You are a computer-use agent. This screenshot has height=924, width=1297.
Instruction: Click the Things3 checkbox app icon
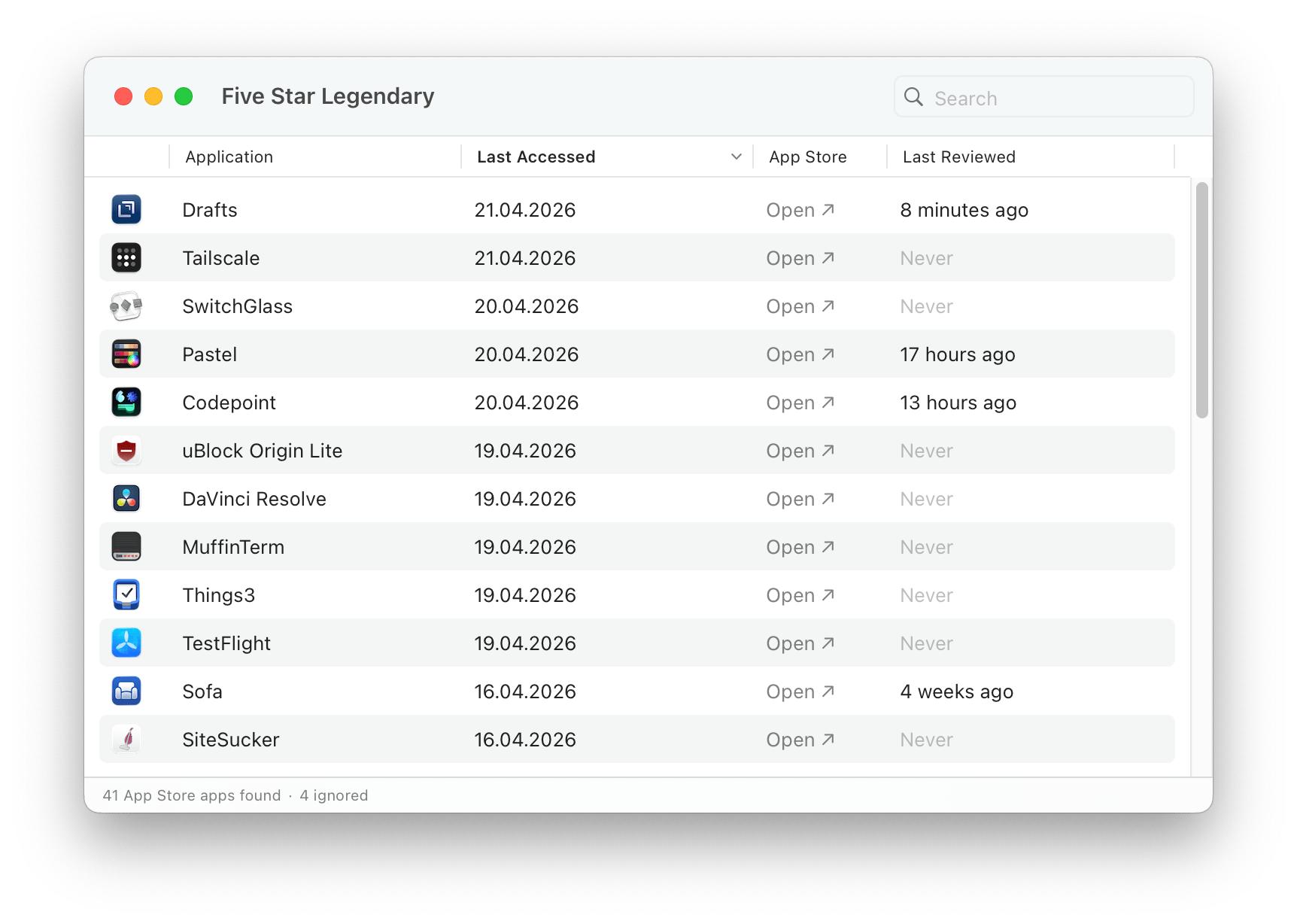pos(126,594)
